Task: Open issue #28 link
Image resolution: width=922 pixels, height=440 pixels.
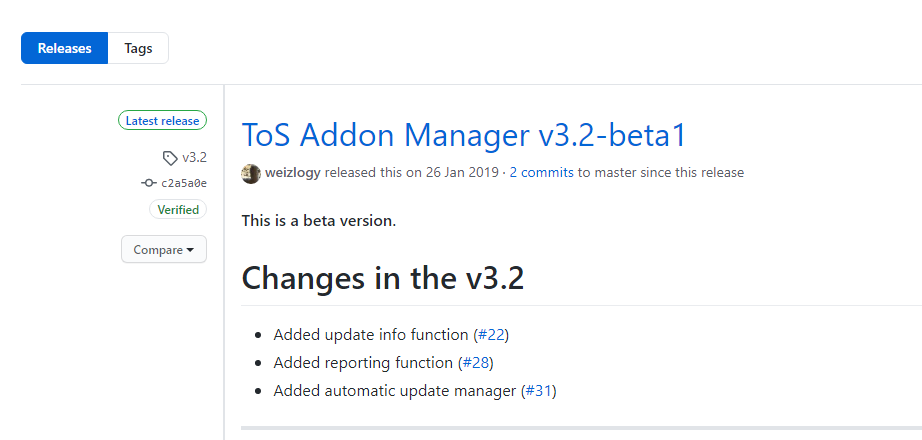Action: (x=476, y=363)
